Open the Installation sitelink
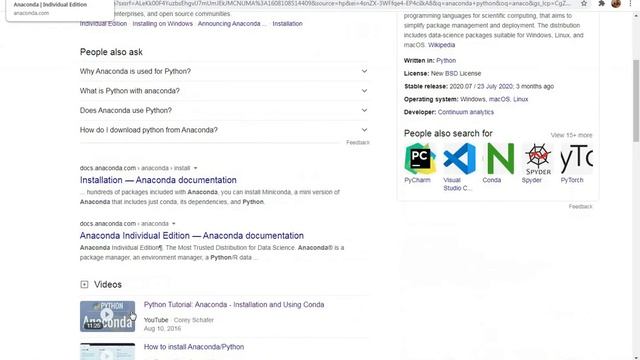 click(287, 24)
